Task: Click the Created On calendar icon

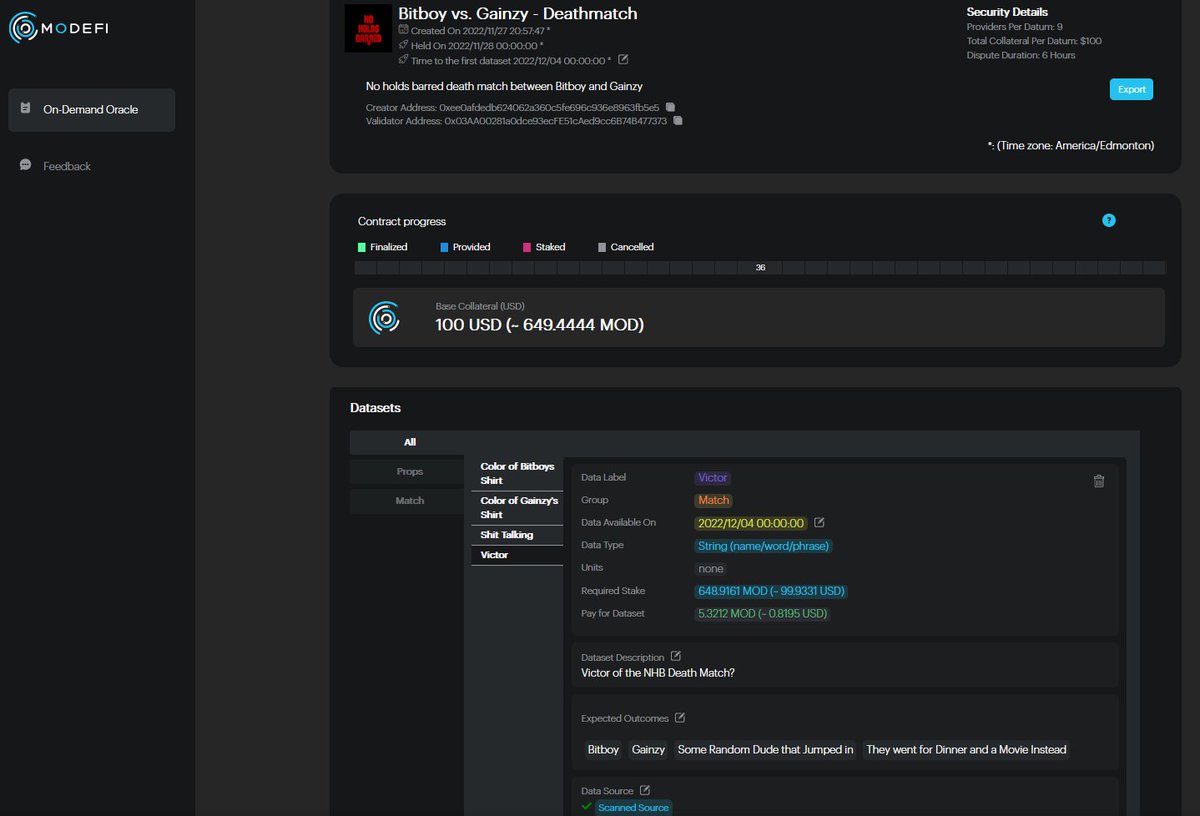Action: (403, 31)
